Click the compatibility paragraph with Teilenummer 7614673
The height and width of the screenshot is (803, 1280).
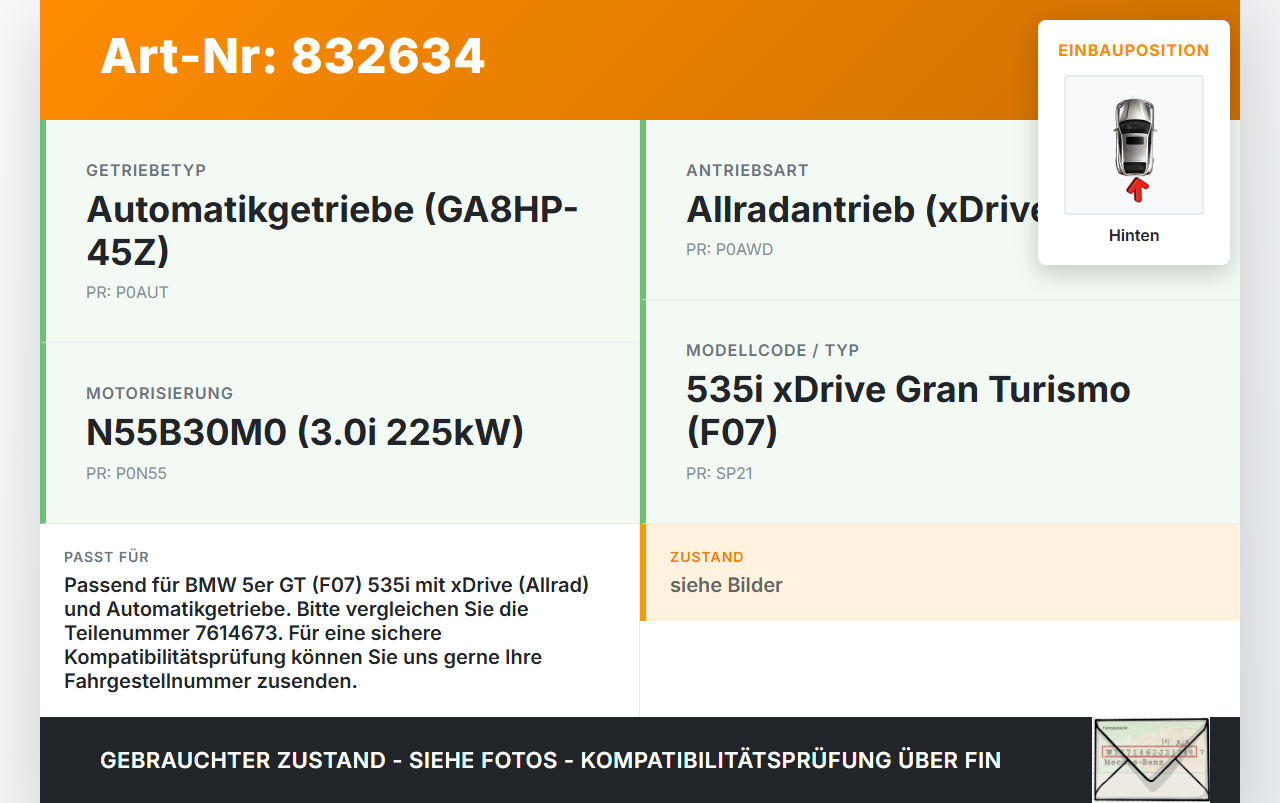(327, 634)
